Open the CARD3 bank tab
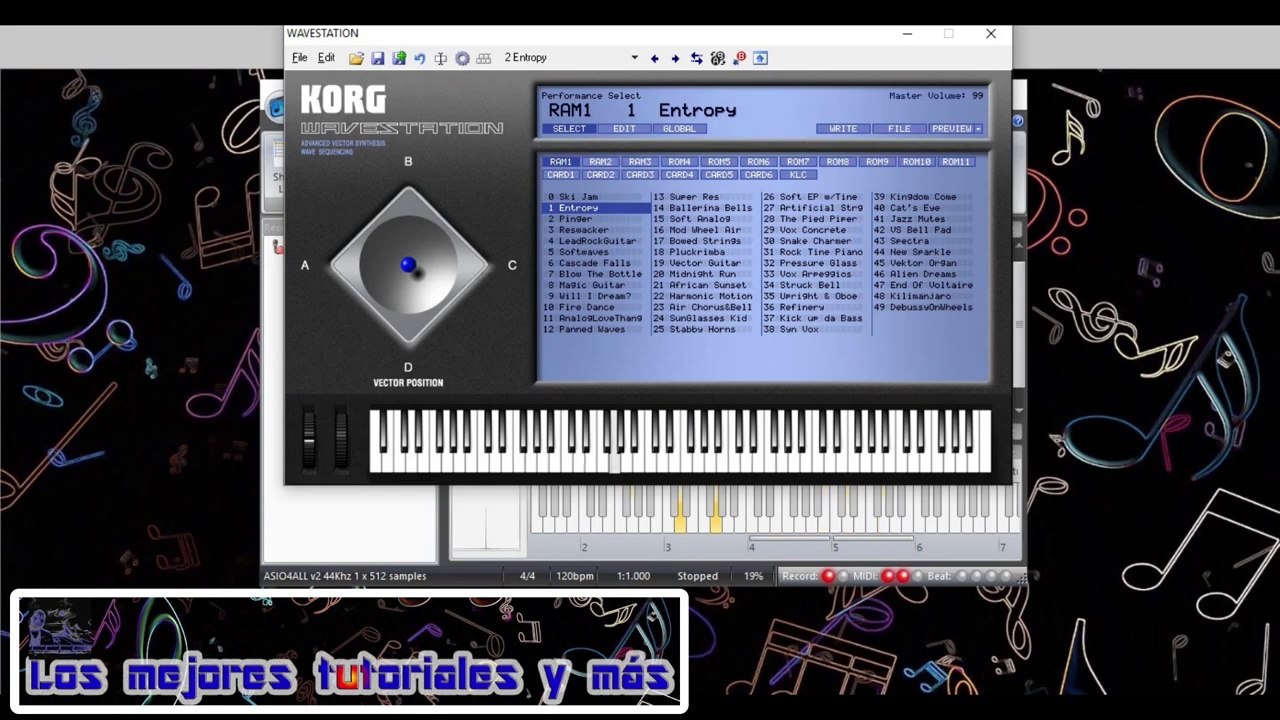The width and height of the screenshot is (1280, 720). 640,175
